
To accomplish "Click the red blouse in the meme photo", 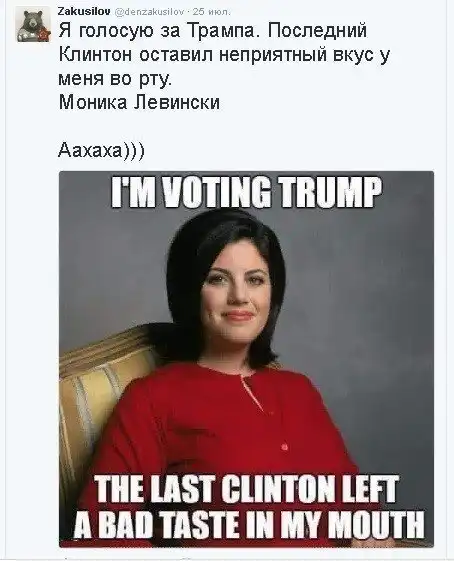I will [215, 422].
